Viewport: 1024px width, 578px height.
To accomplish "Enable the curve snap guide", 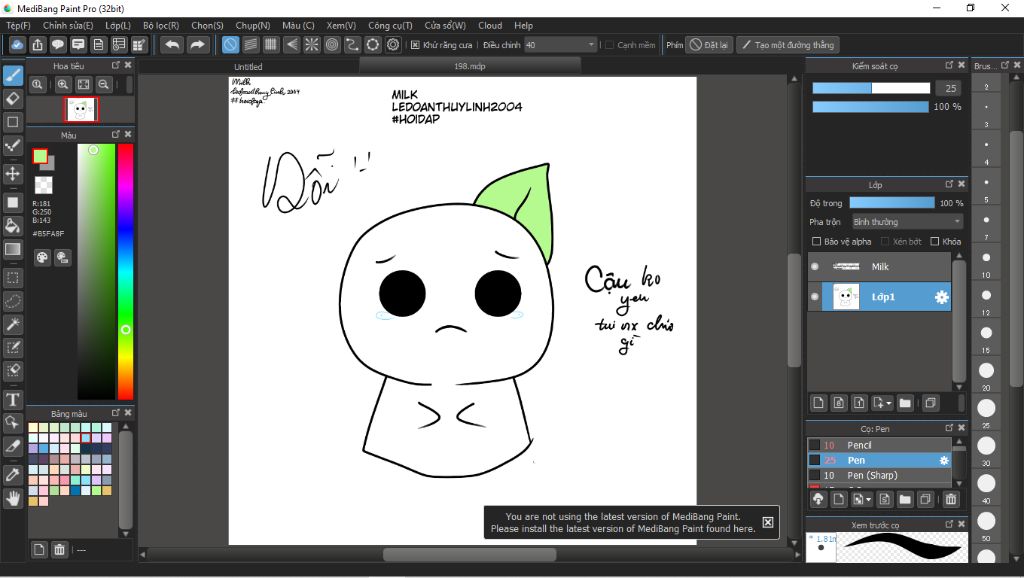I will (x=352, y=44).
